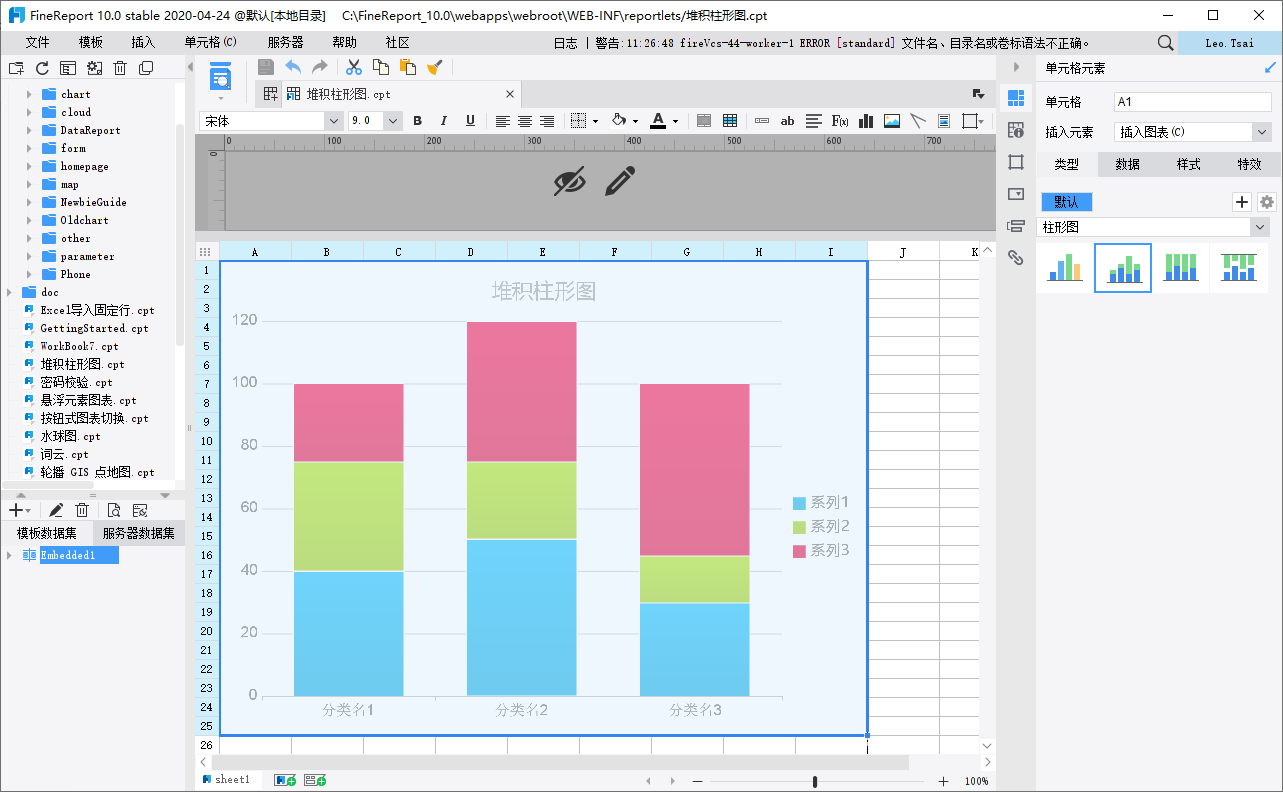
Task: Select the WorkBook7.cpt file
Action: [80, 347]
